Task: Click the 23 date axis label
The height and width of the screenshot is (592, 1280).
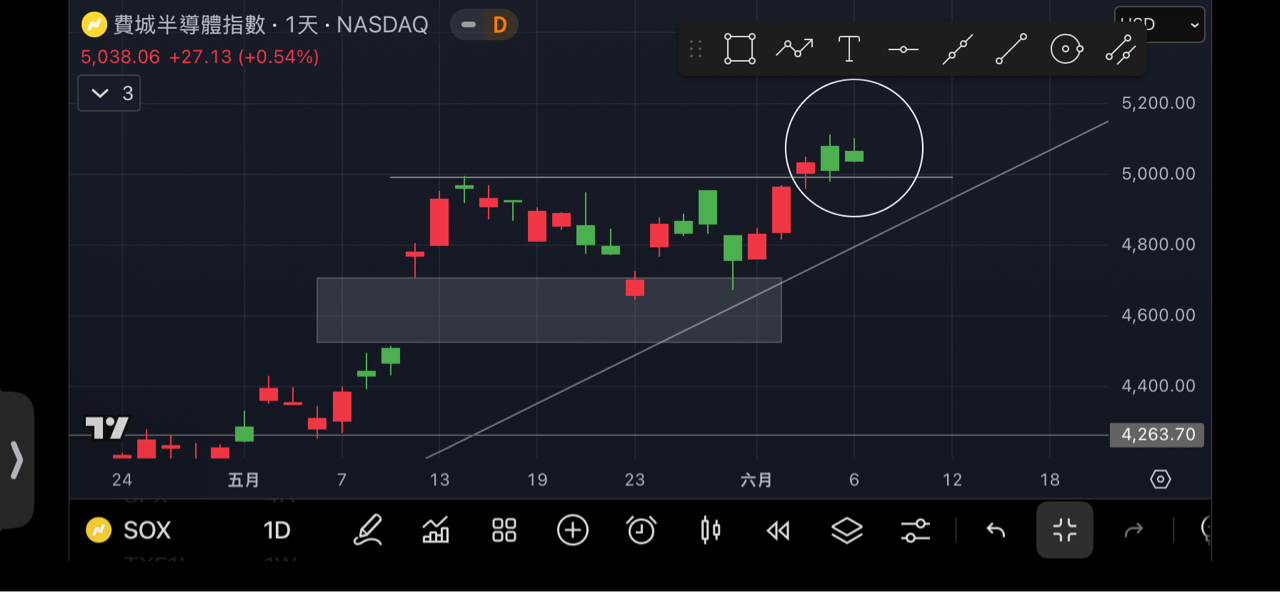Action: (x=635, y=480)
